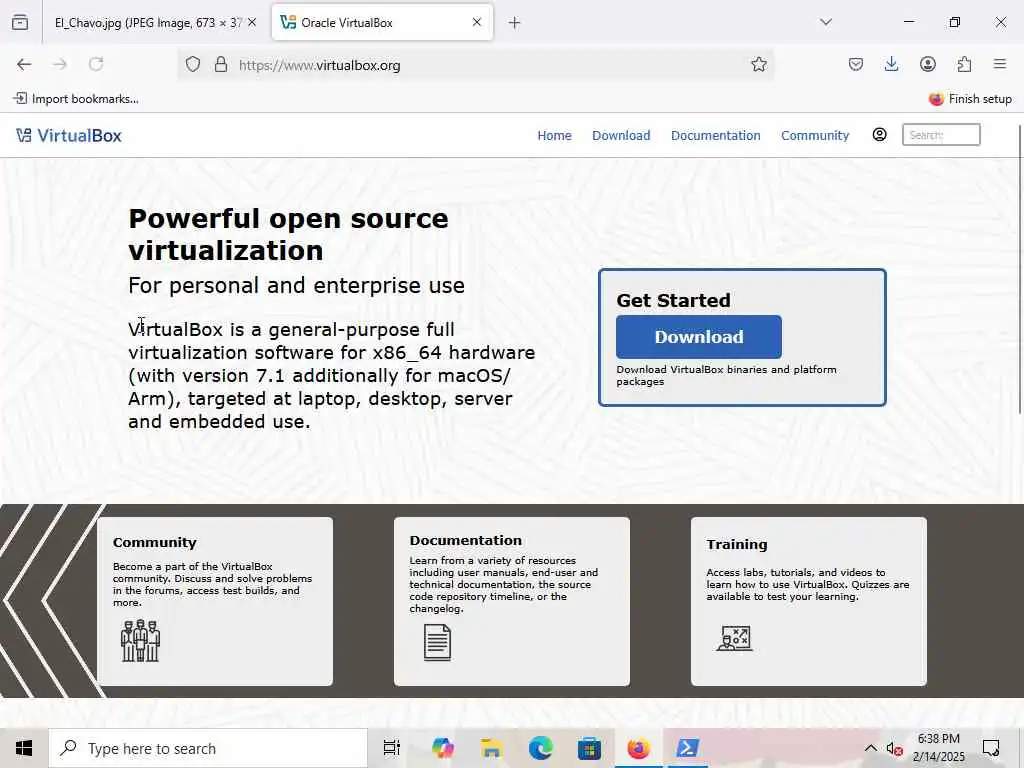Open Microsoft Store from taskbar

click(x=589, y=748)
